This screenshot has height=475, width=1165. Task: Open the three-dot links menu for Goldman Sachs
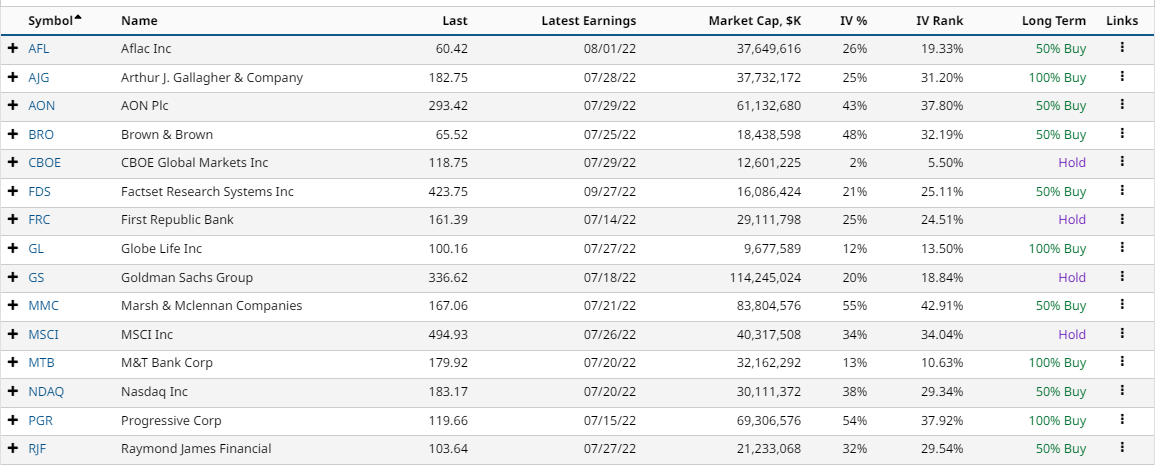[x=1122, y=276]
